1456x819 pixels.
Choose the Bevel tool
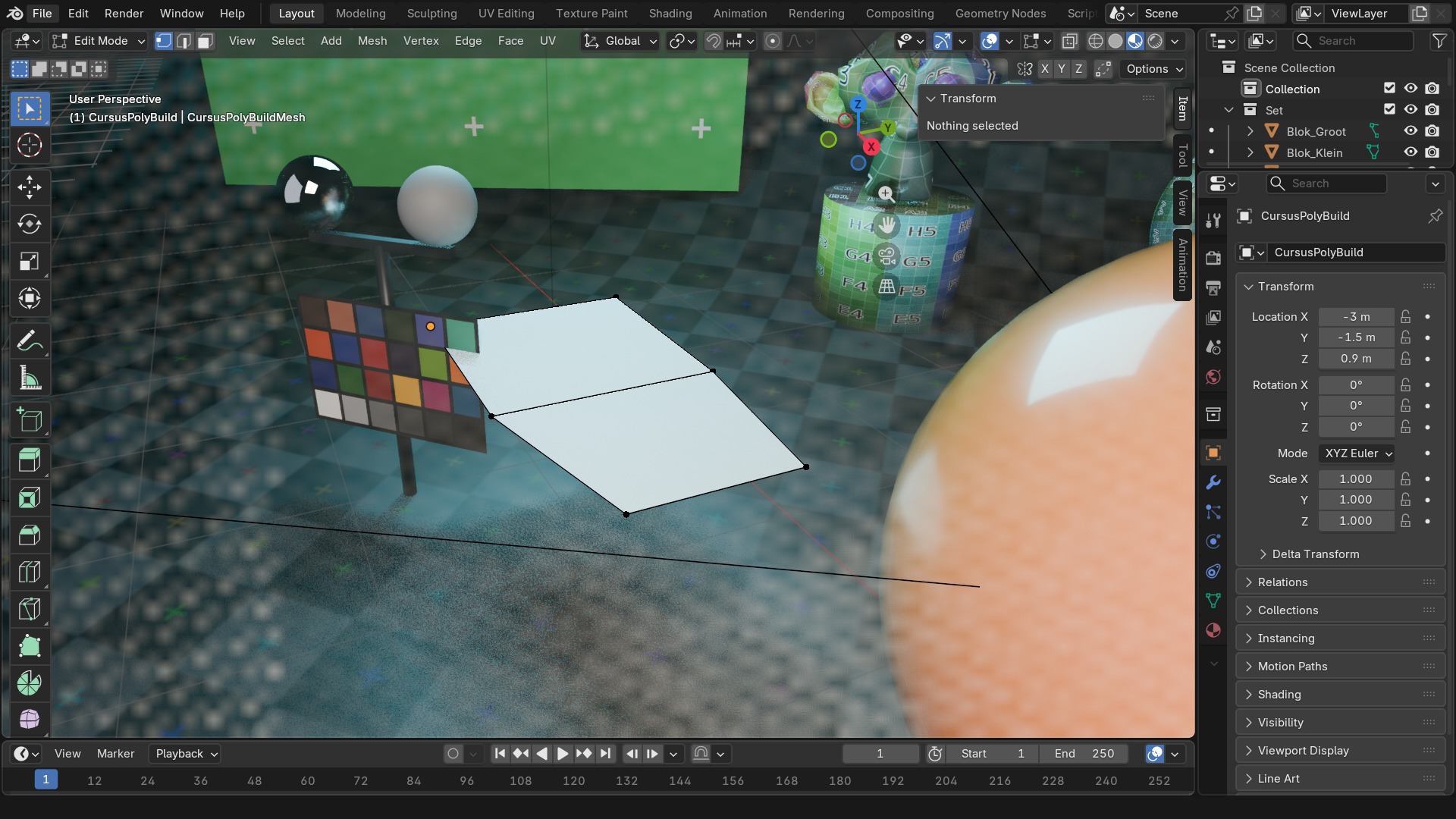[x=30, y=535]
